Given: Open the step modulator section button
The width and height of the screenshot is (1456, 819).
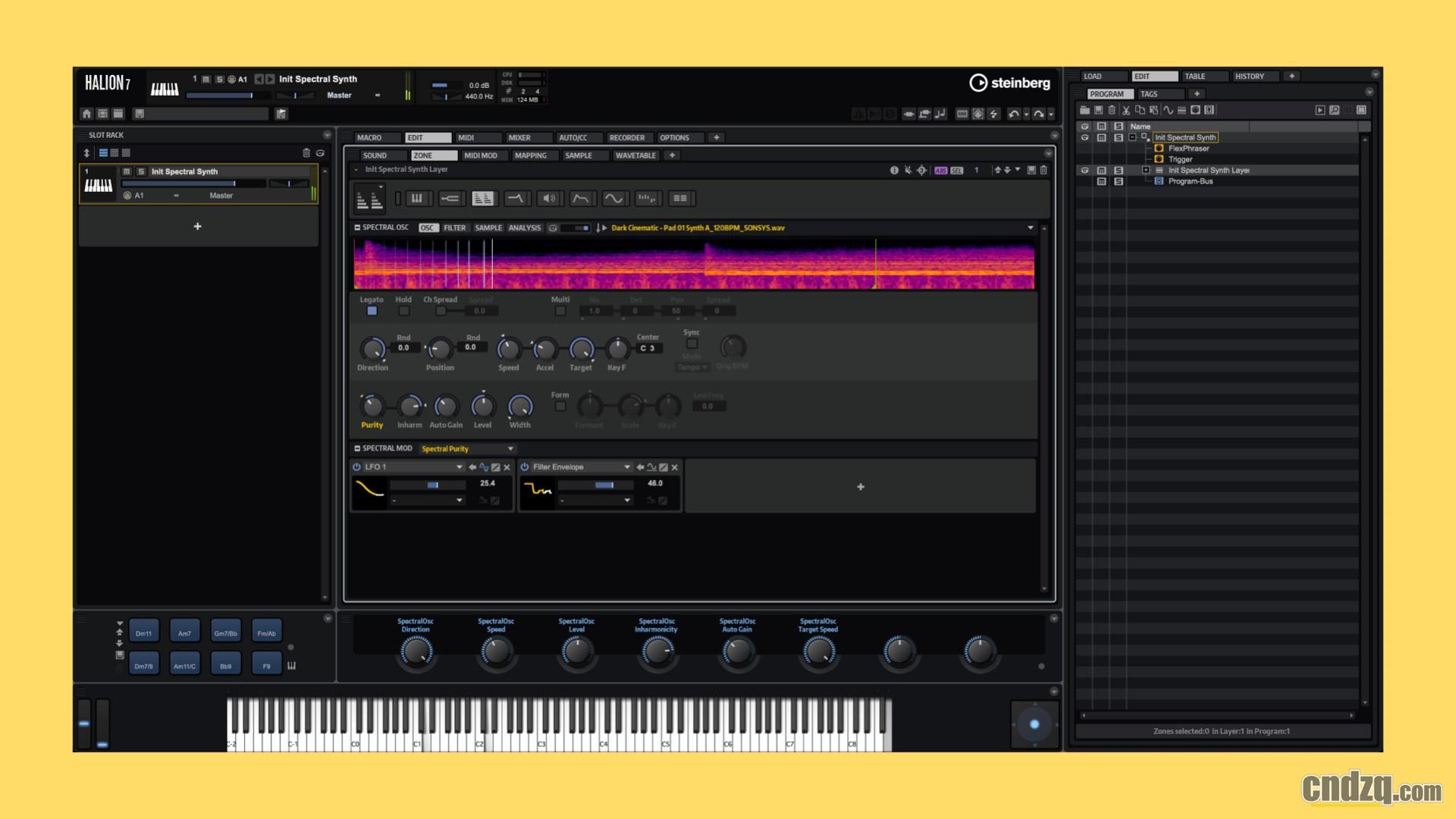Looking at the screenshot, I should tap(647, 199).
